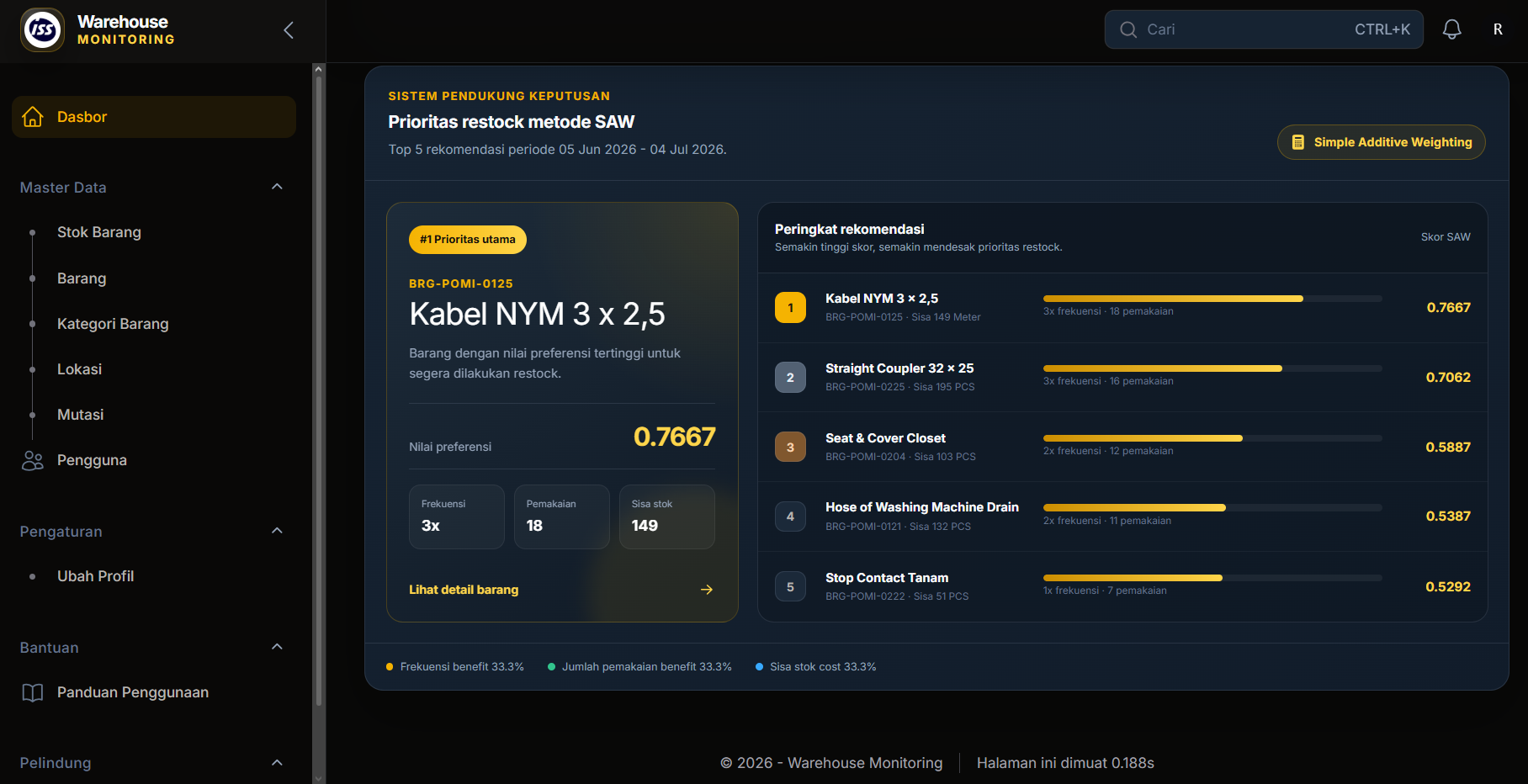Click the Frekuensi 3x stat card
The width and height of the screenshot is (1528, 784).
point(457,516)
